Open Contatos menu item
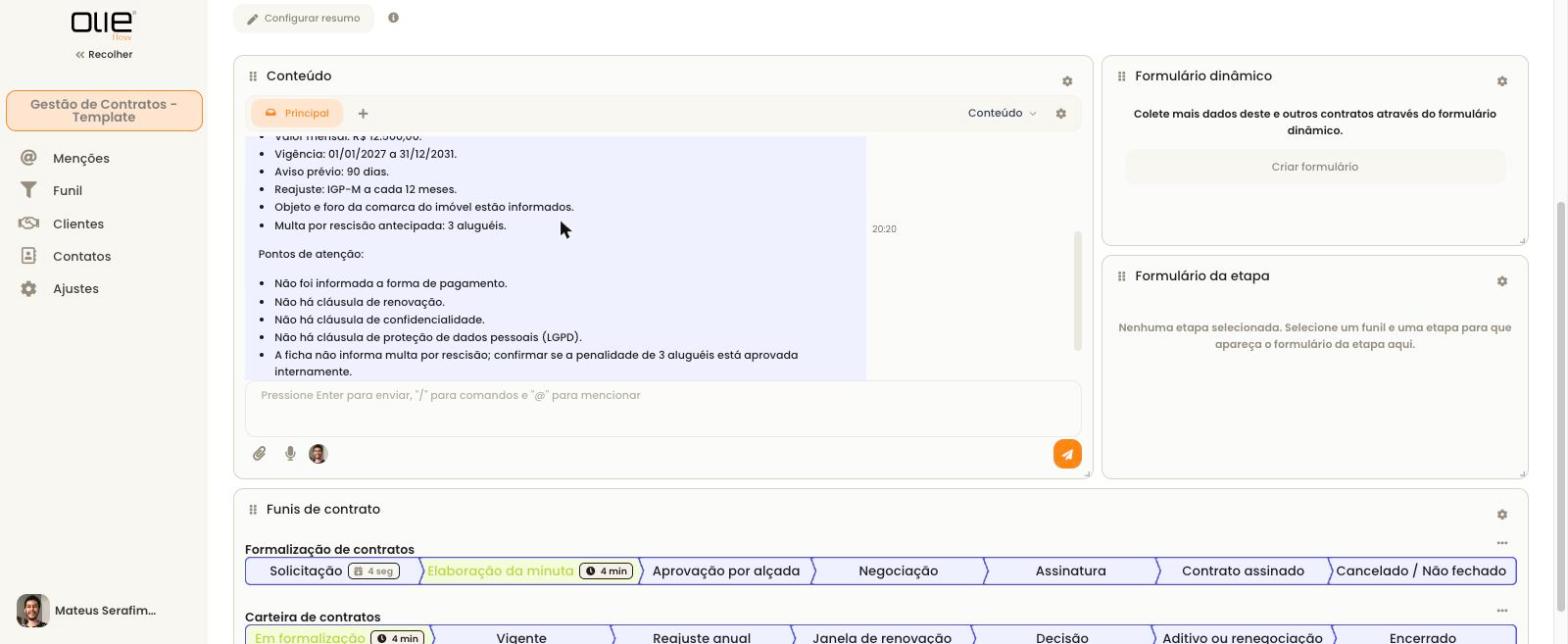 click(82, 256)
